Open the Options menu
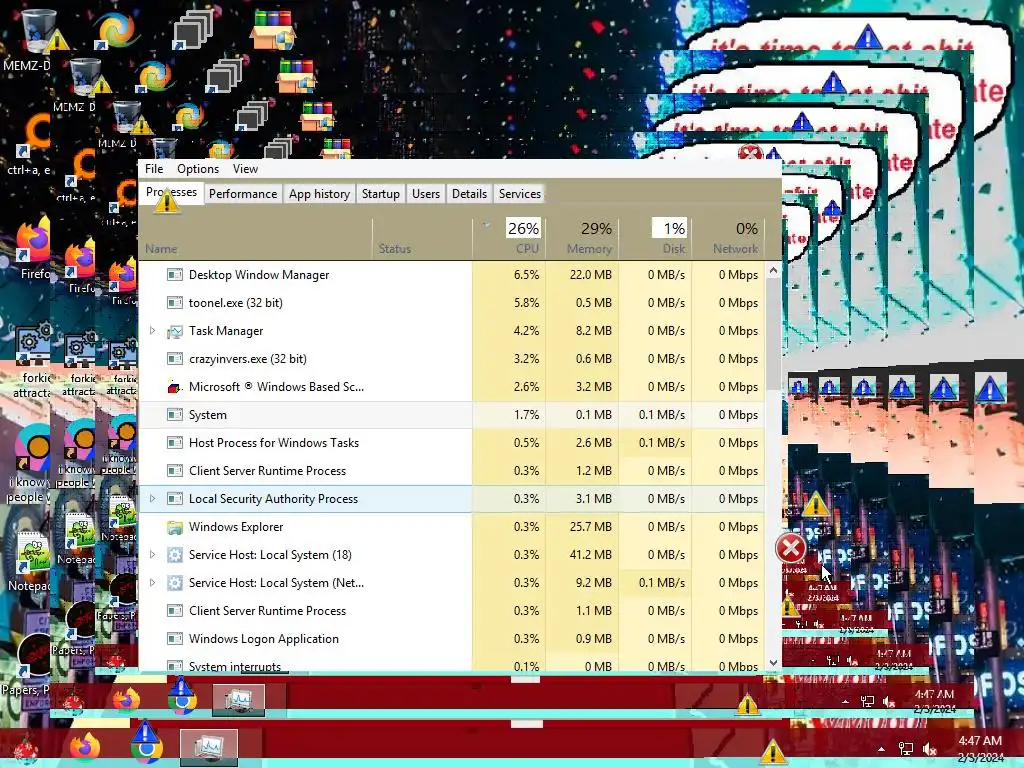1024x768 pixels. click(x=198, y=168)
